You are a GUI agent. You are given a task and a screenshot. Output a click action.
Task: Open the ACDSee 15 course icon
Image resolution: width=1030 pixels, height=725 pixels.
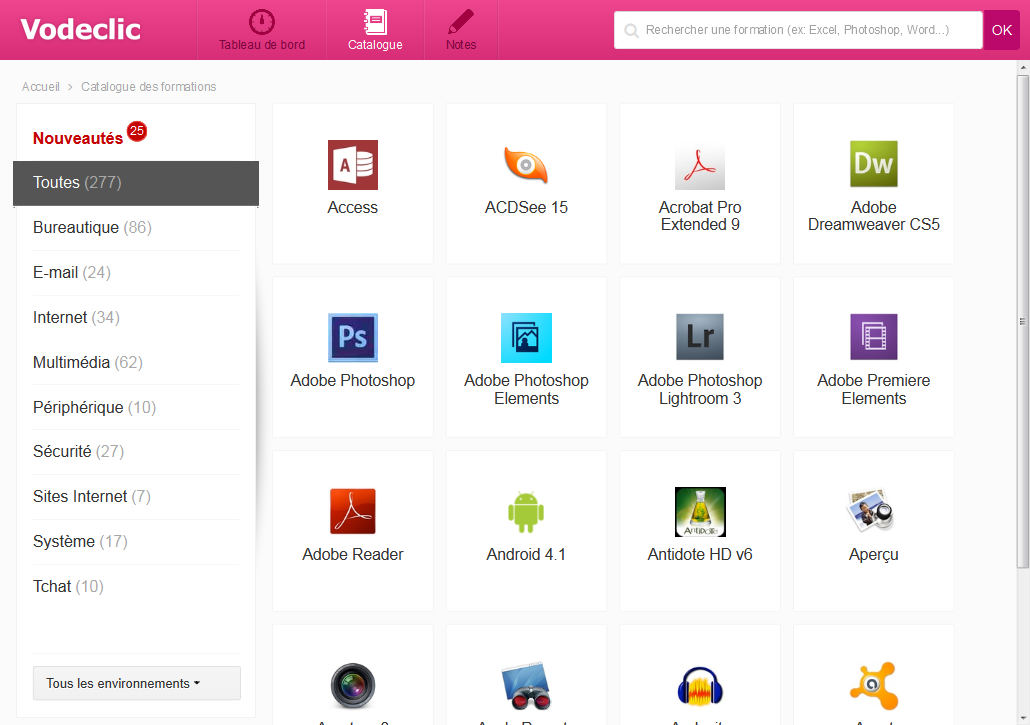[x=526, y=165]
